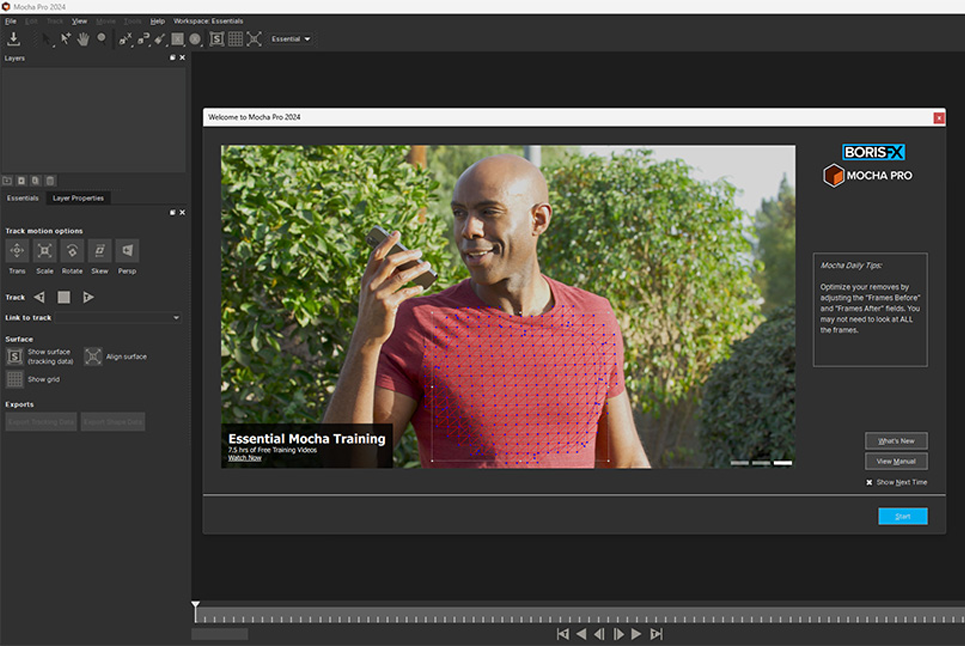965x646 pixels.
Task: Step forward one frame
Action: click(619, 634)
